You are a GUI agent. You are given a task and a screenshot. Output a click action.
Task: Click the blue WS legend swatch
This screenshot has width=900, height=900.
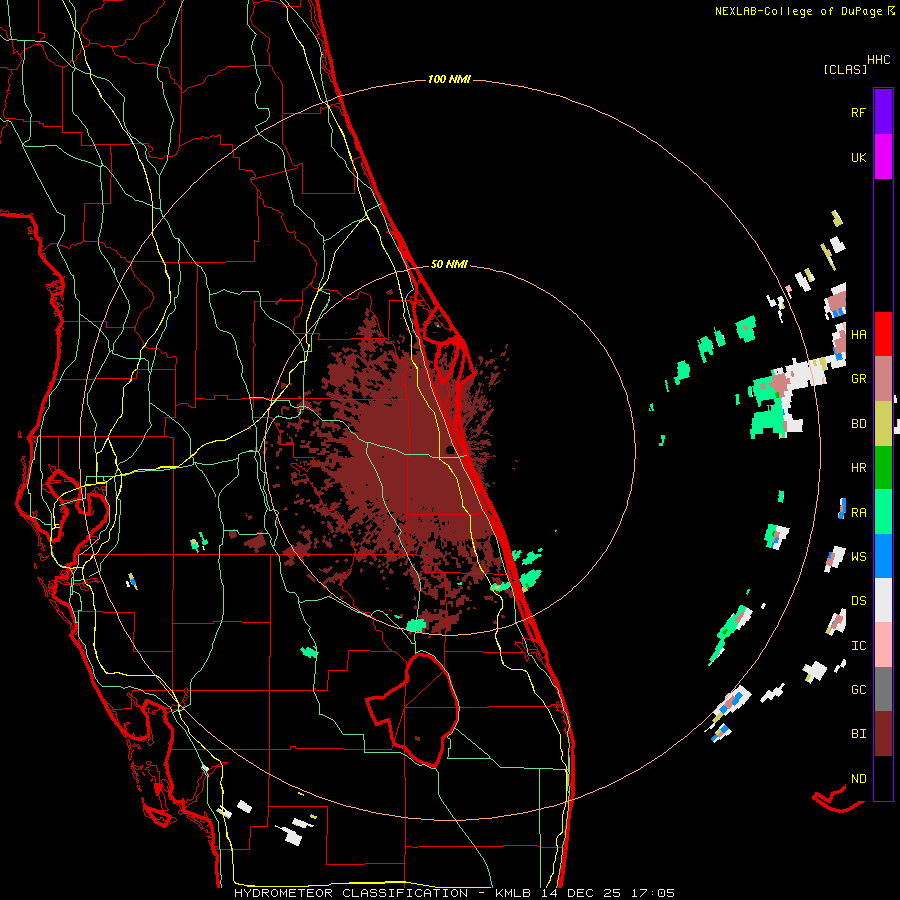coord(883,556)
